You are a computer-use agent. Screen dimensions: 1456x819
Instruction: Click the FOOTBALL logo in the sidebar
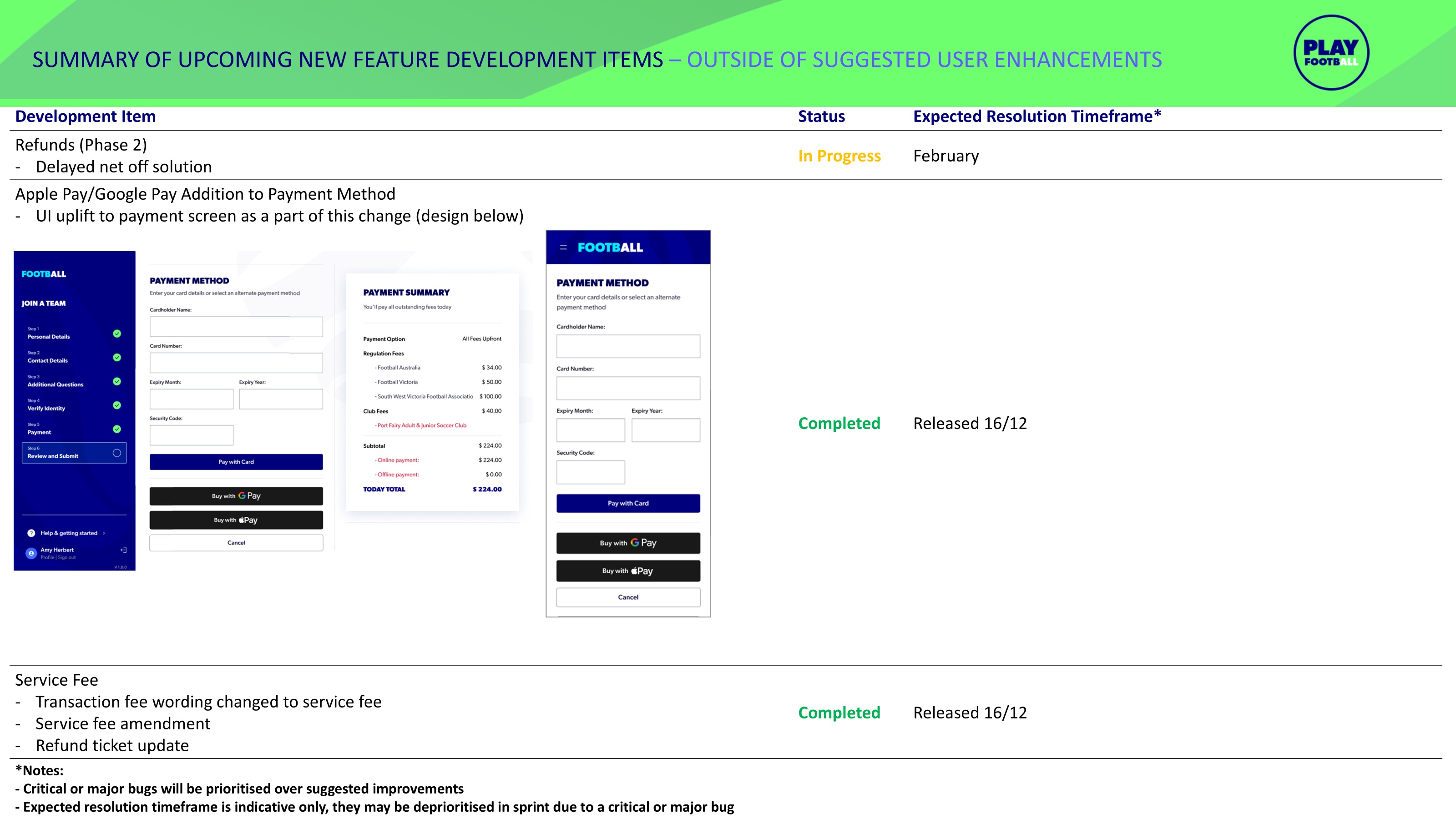(44, 274)
